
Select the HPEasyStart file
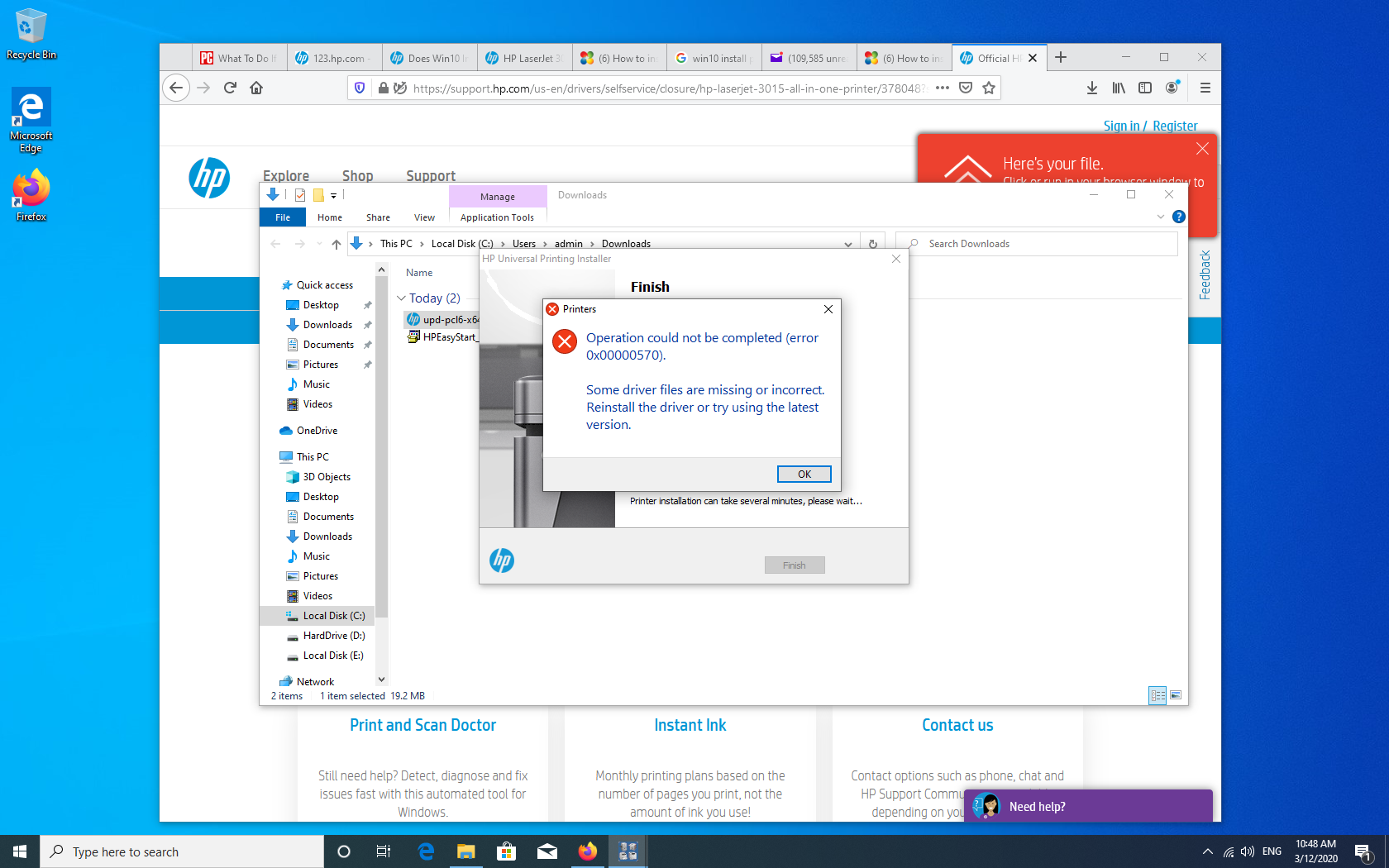click(444, 336)
